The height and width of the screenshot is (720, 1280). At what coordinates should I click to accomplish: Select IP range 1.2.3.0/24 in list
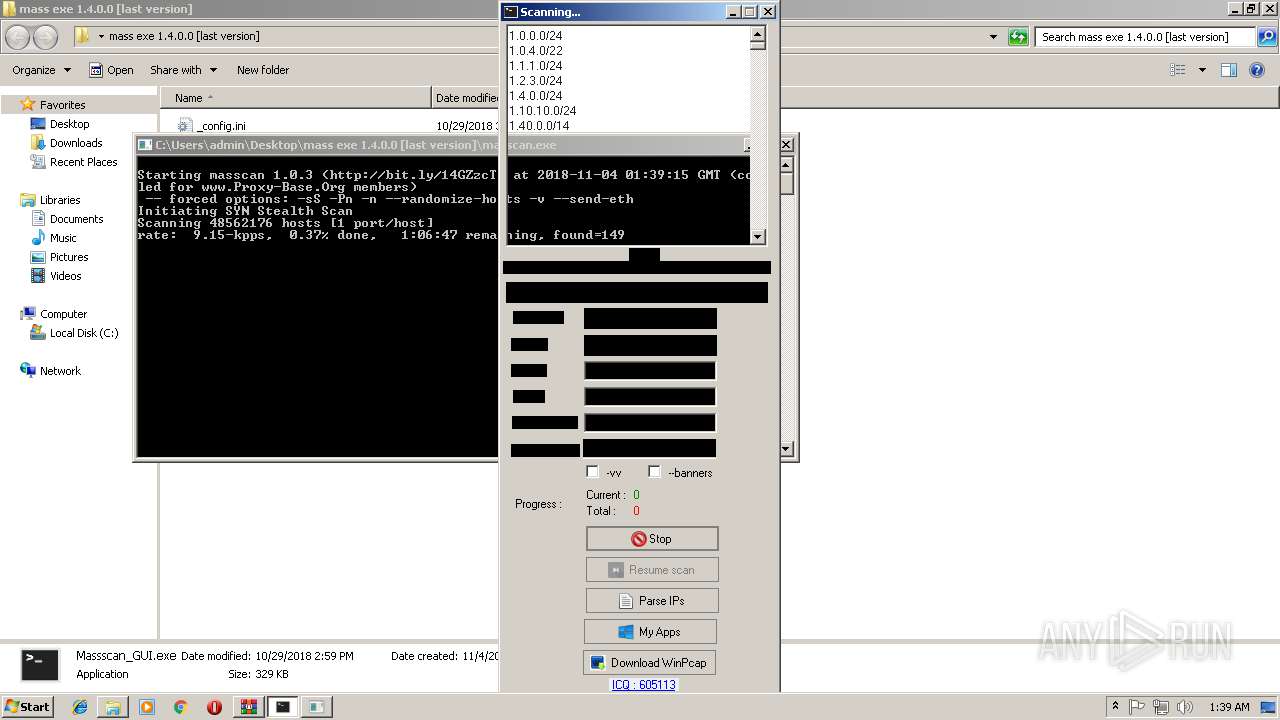pyautogui.click(x=536, y=81)
